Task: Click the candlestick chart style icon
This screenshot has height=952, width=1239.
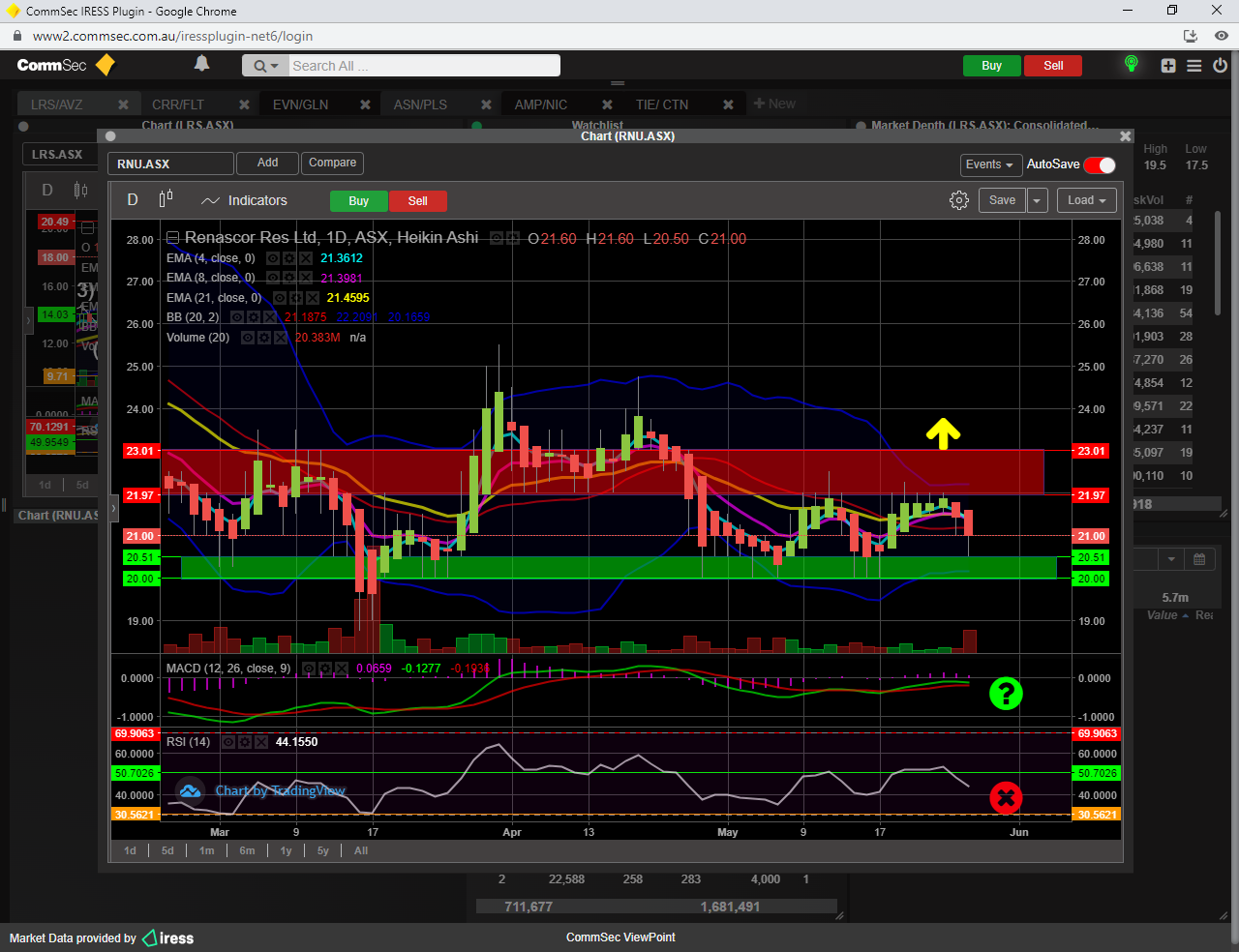Action: tap(166, 199)
